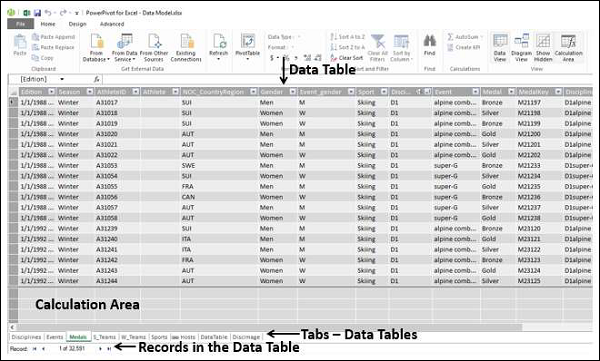Screen dimensions: 600x361
Task: Open the Edition column filter dropdown
Action: (x=51, y=91)
